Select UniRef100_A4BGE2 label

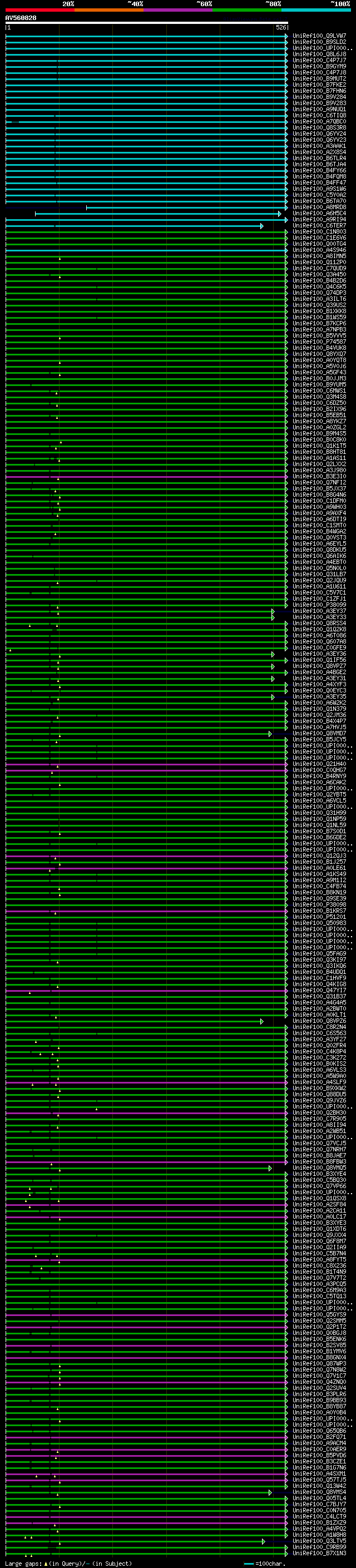pos(319,672)
